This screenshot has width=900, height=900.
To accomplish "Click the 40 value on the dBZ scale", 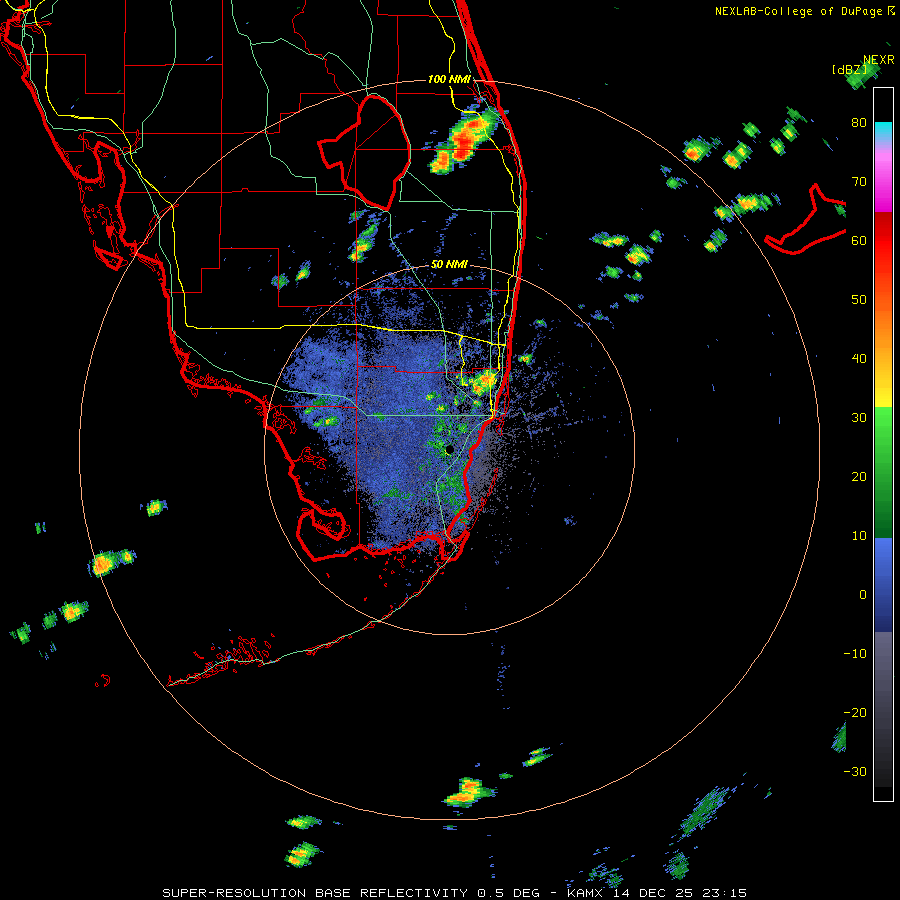I will pos(859,359).
